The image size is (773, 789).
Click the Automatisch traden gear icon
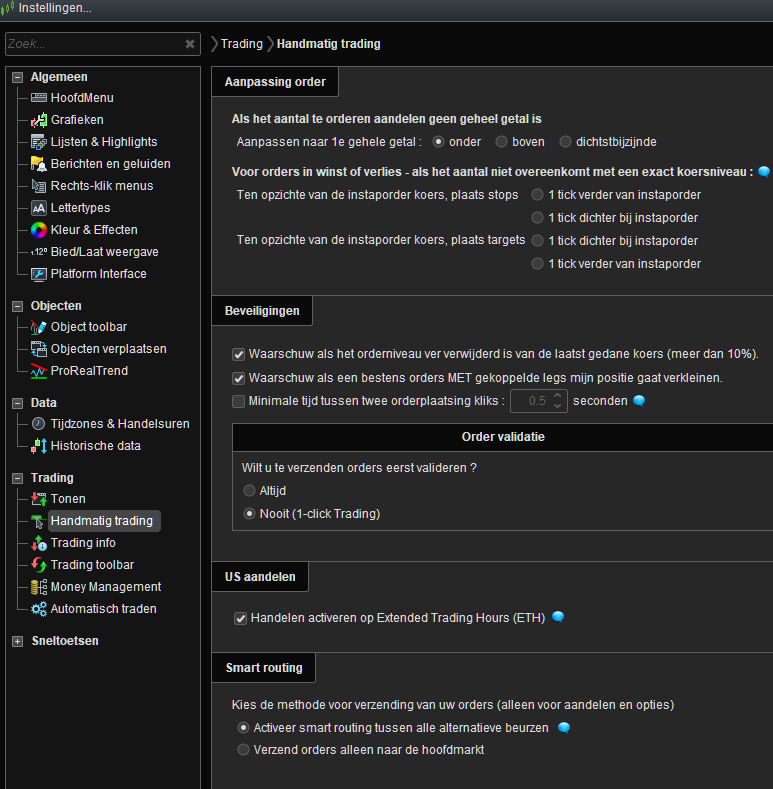(x=39, y=609)
